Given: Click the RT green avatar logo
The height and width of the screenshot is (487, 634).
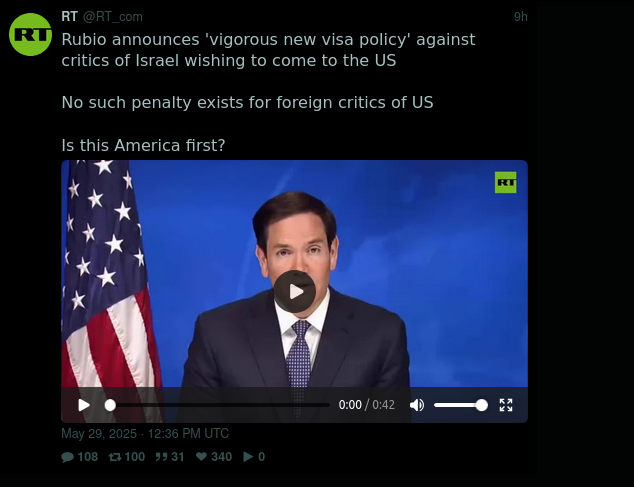Looking at the screenshot, I should 30,34.
